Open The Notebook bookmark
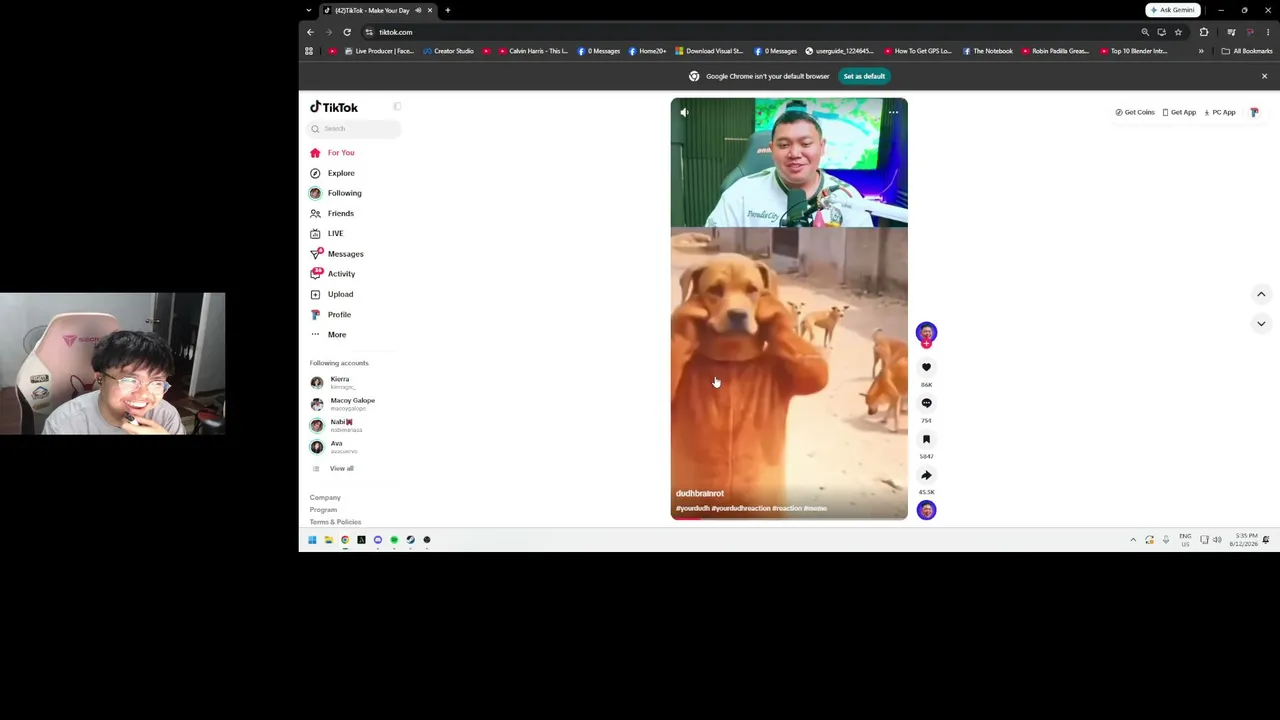This screenshot has width=1280, height=720. coord(987,51)
